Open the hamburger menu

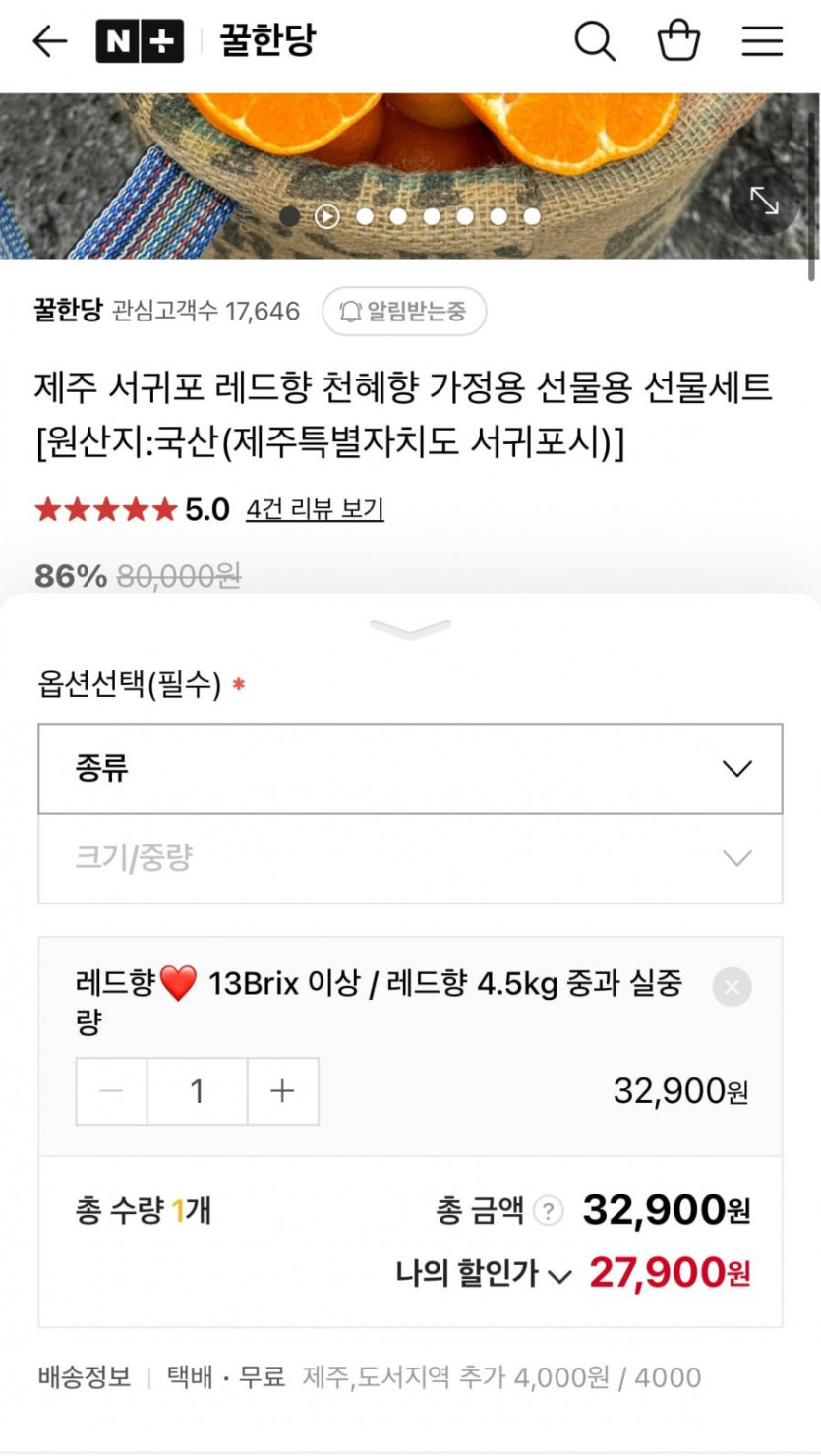[762, 41]
